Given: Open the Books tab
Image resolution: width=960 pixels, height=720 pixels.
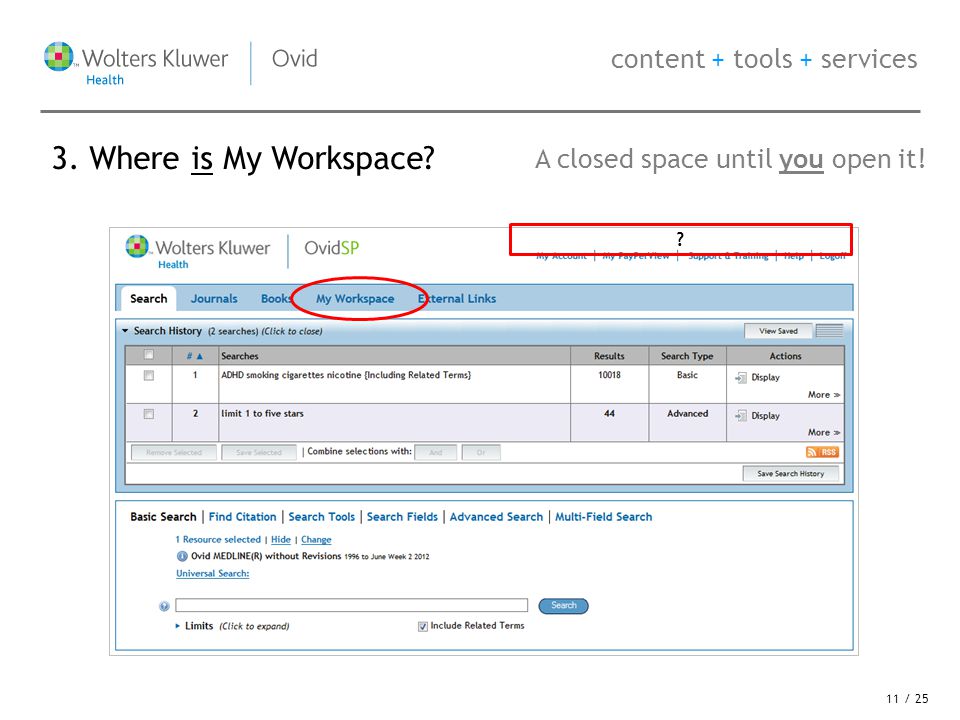Looking at the screenshot, I should coord(276,299).
